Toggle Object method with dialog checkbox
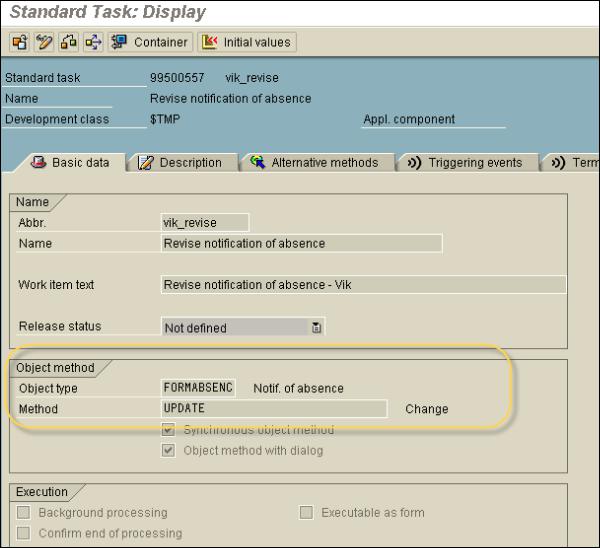This screenshot has width=600, height=548. coord(168,451)
